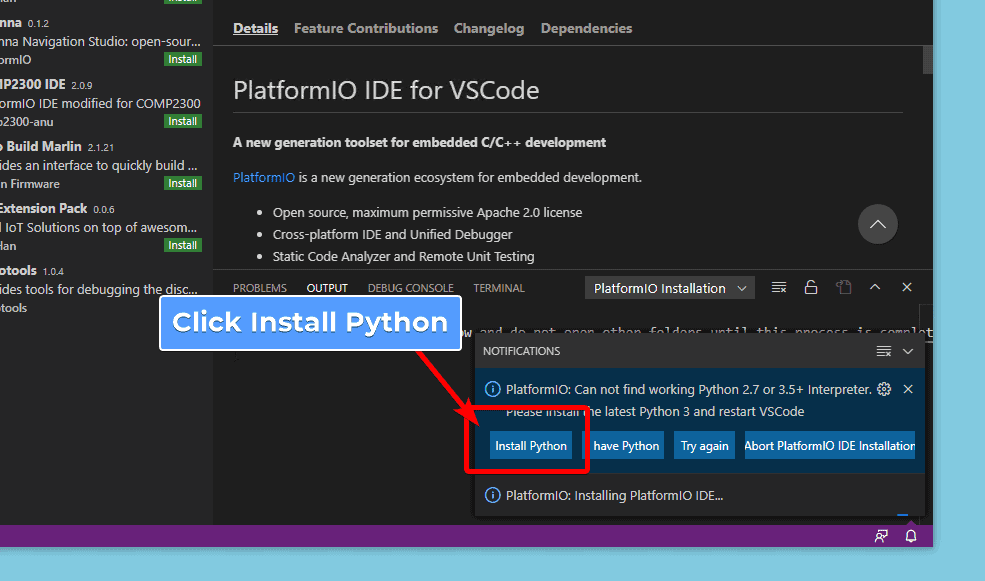Click the extension page vertical scrollbar
This screenshot has height=581, width=985.
pos(927,60)
